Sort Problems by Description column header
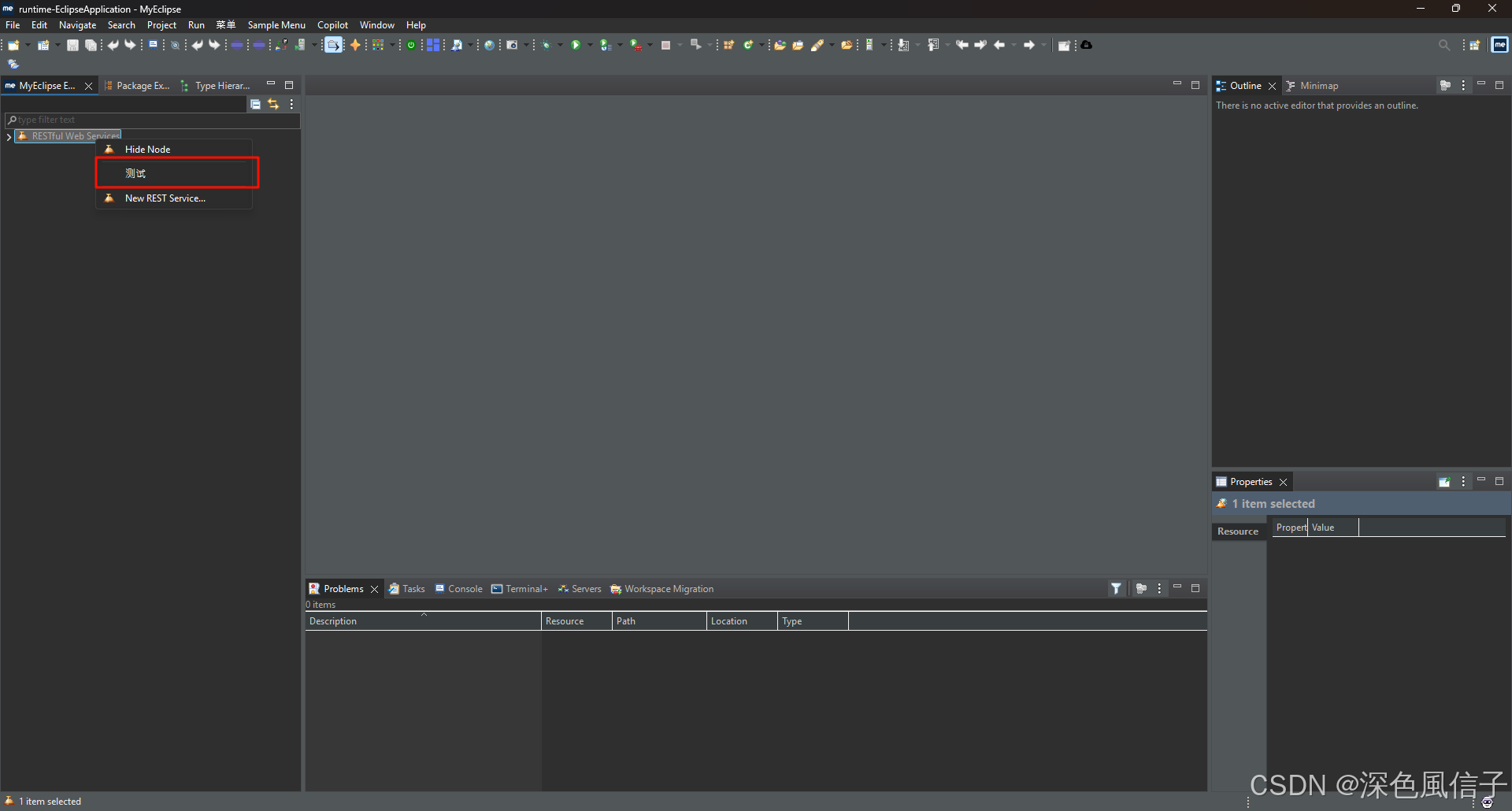Screen dimensions: 1512x811 click(423, 621)
